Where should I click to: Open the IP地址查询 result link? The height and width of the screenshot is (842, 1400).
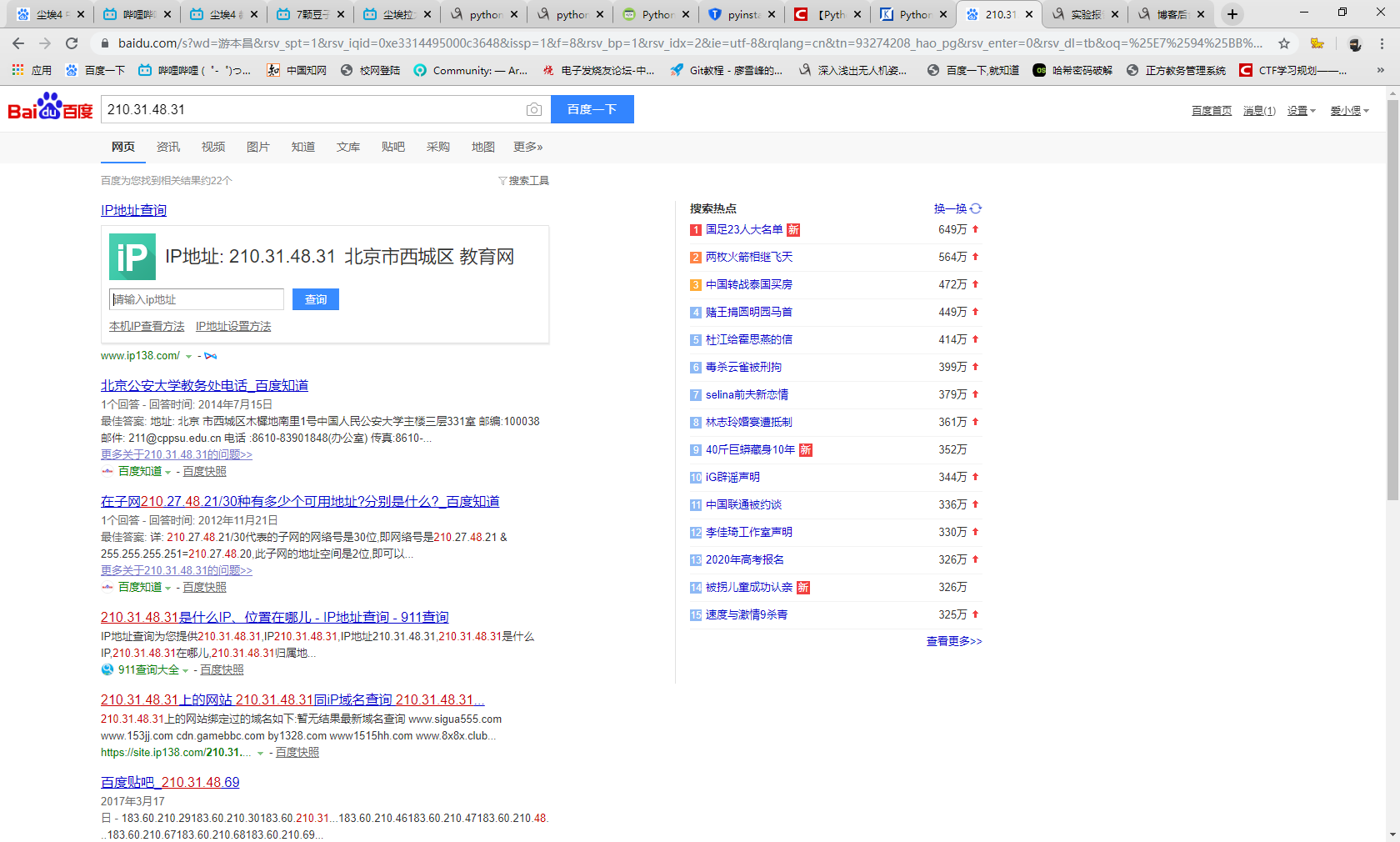(x=134, y=210)
